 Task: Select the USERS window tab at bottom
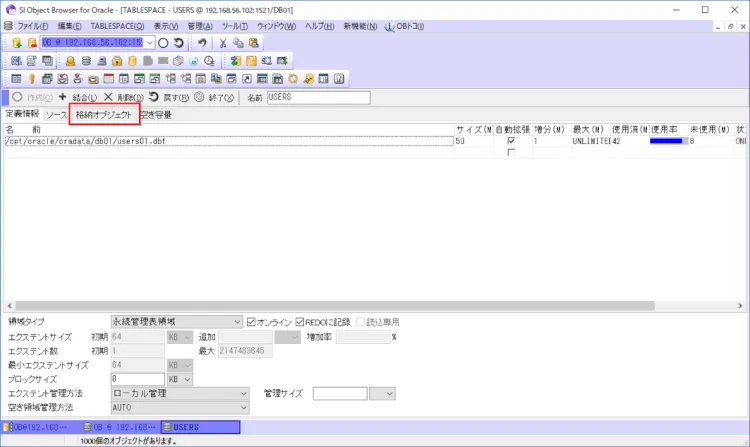click(x=200, y=427)
